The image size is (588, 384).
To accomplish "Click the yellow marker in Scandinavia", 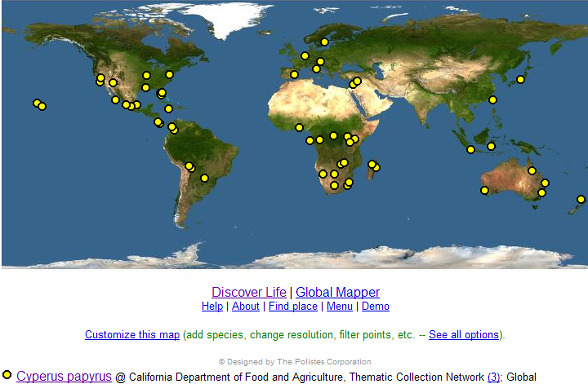I will tap(324, 42).
